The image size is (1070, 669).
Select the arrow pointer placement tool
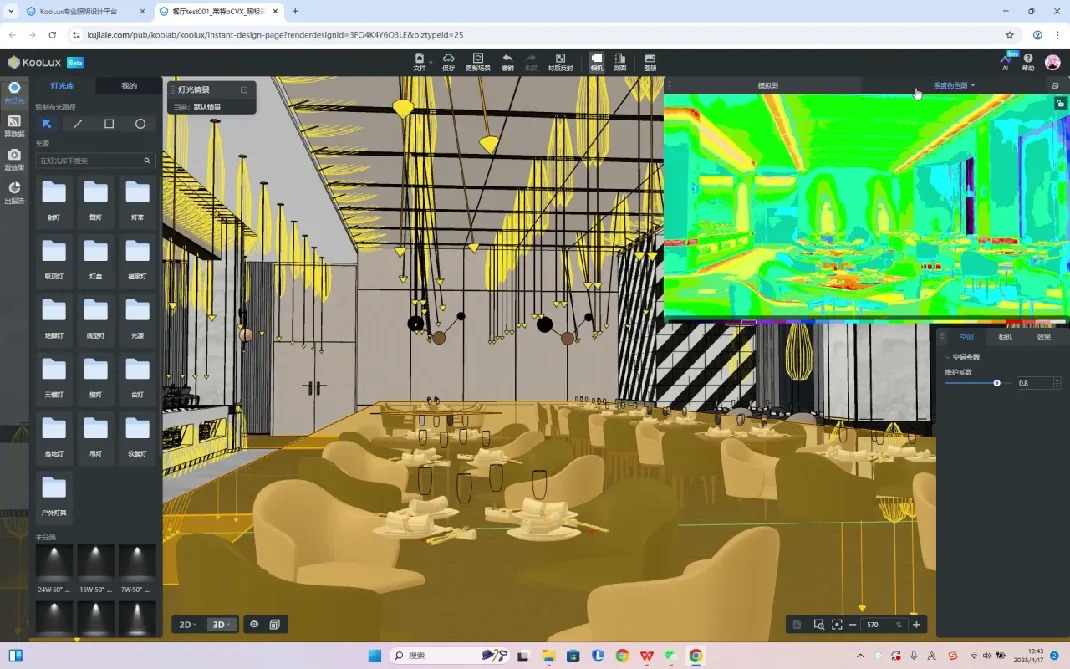click(x=47, y=124)
